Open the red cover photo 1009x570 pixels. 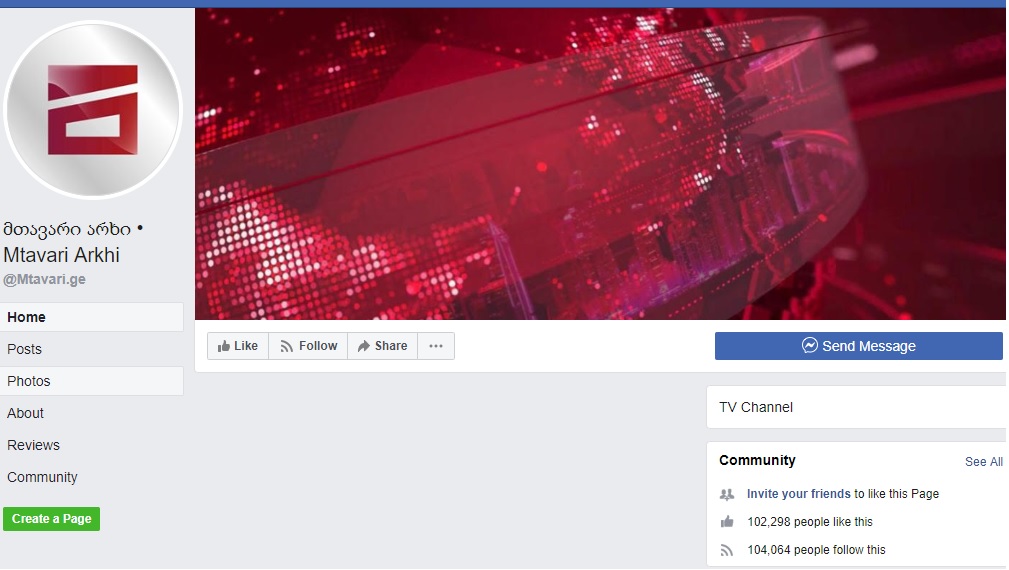coord(600,163)
